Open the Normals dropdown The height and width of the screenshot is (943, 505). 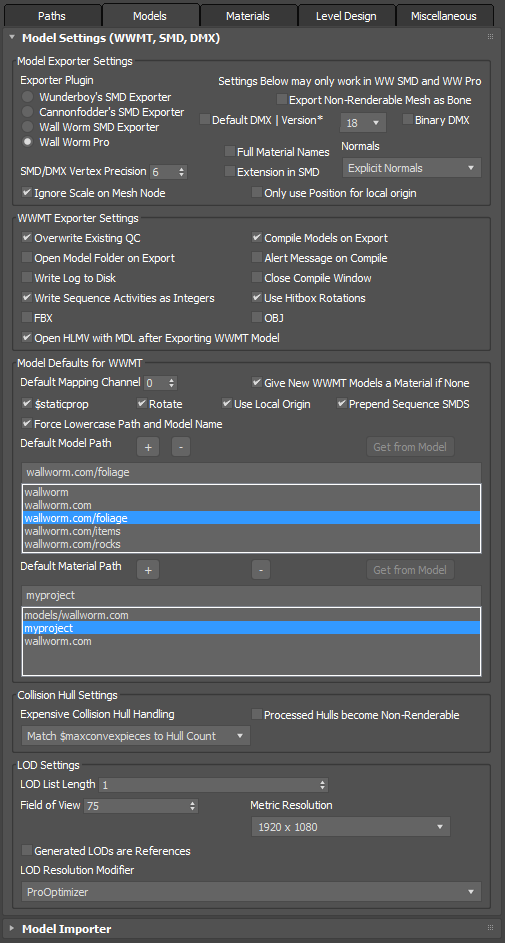point(412,168)
